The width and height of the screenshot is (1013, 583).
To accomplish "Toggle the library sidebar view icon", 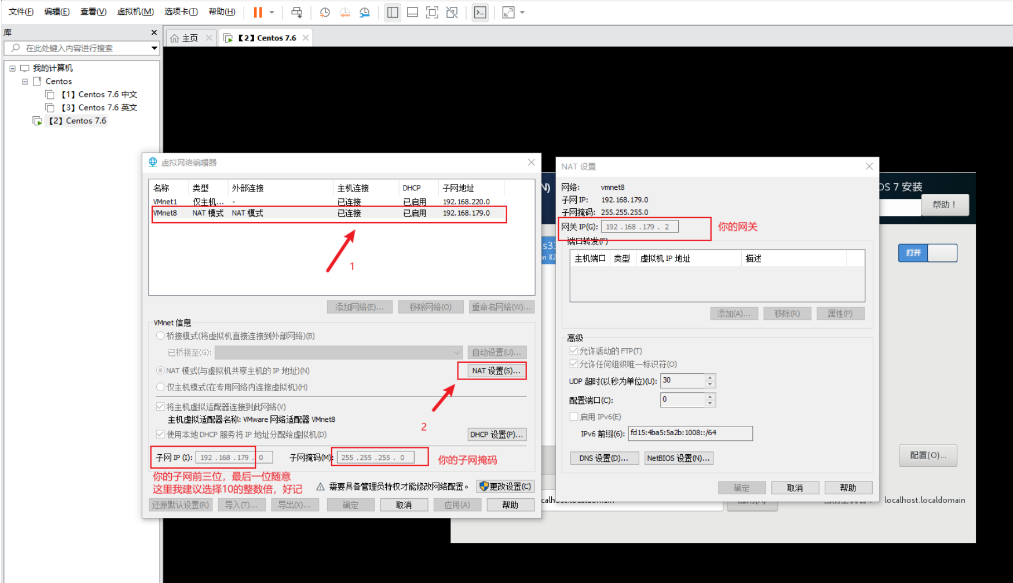I will (392, 12).
